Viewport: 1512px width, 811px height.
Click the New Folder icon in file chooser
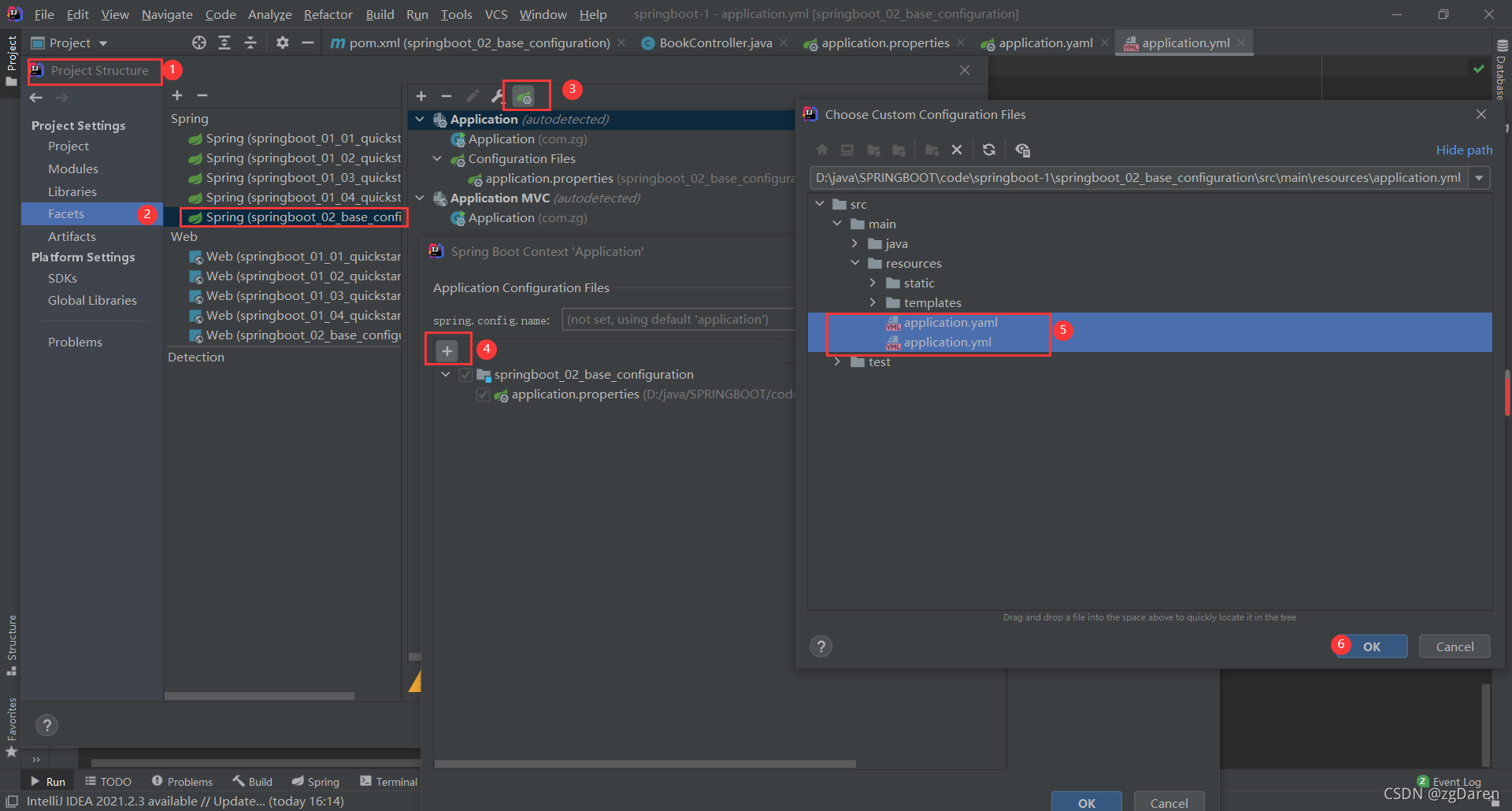point(932,150)
